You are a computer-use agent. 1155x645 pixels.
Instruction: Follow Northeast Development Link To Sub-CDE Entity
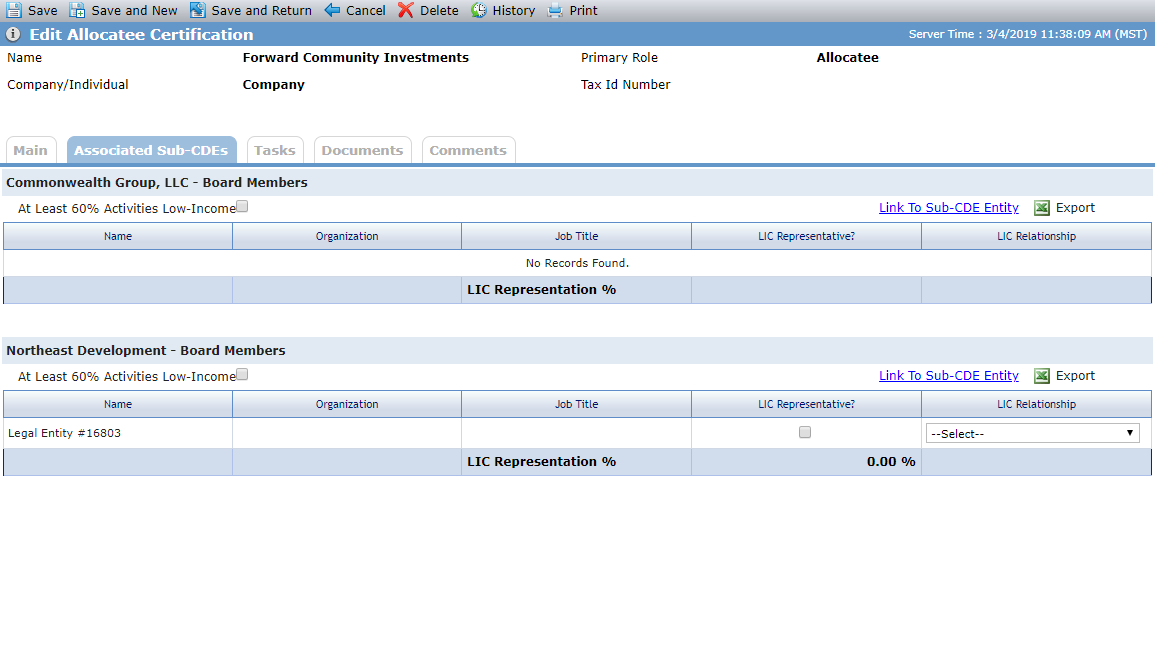pos(949,376)
